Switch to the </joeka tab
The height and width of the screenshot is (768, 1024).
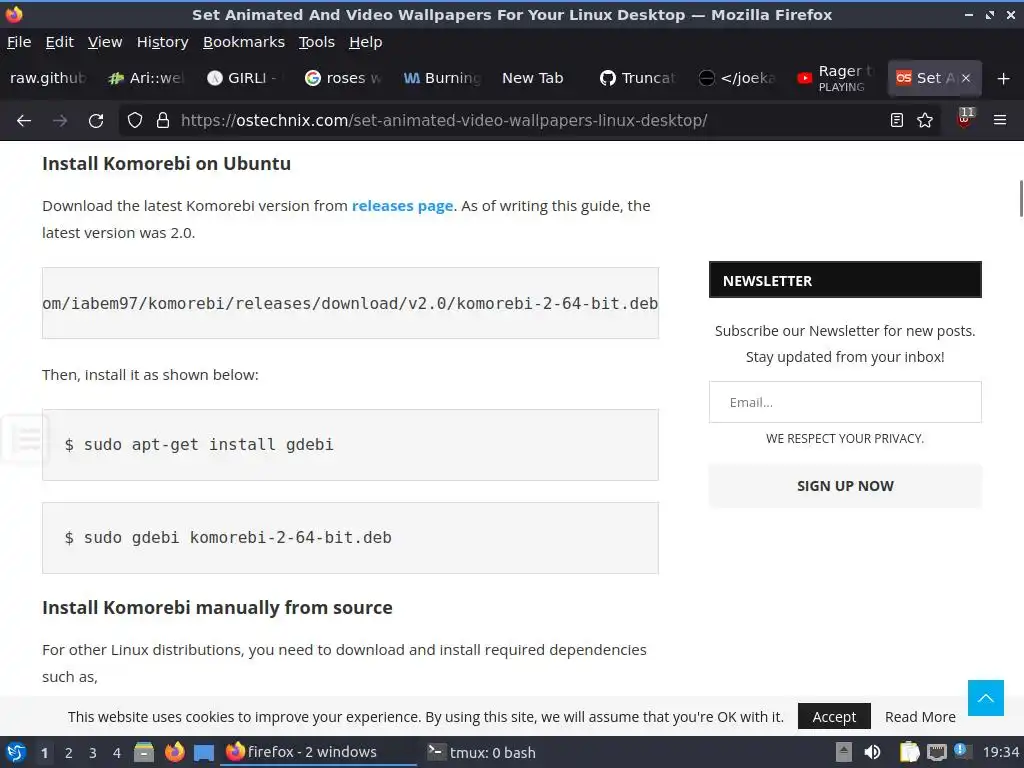(x=738, y=78)
